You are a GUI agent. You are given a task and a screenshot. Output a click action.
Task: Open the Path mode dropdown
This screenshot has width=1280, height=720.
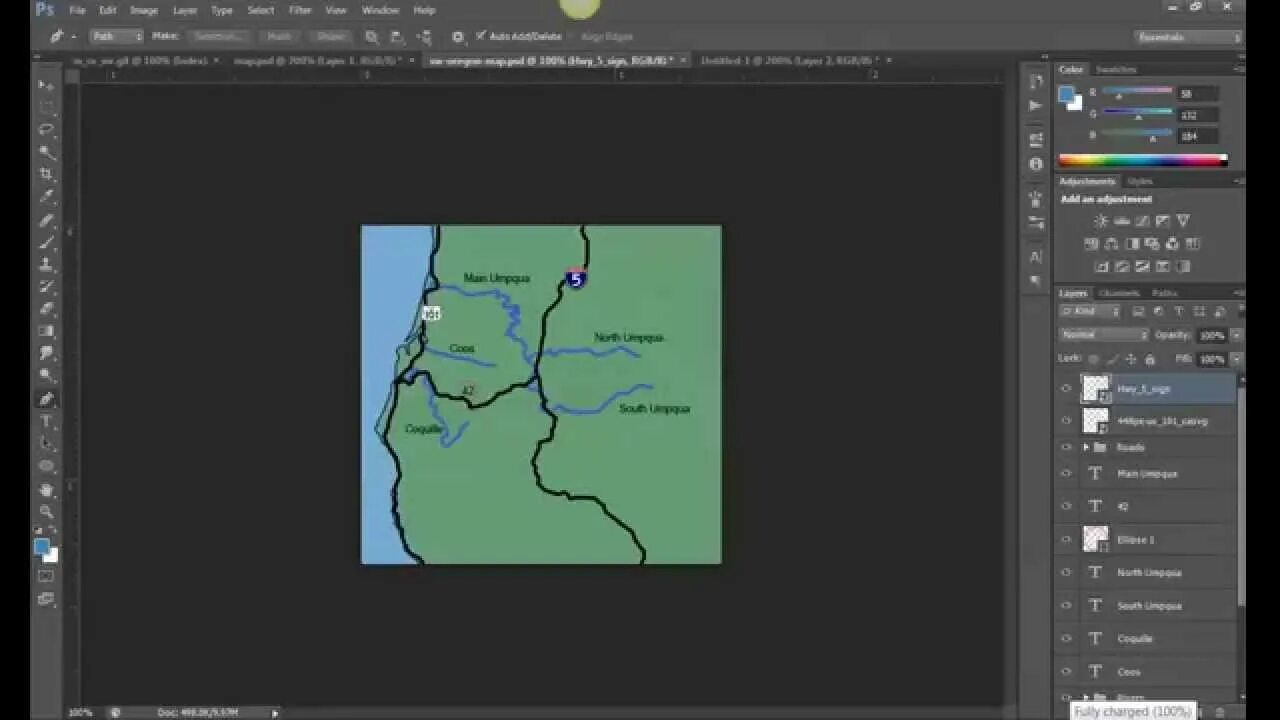coord(117,36)
